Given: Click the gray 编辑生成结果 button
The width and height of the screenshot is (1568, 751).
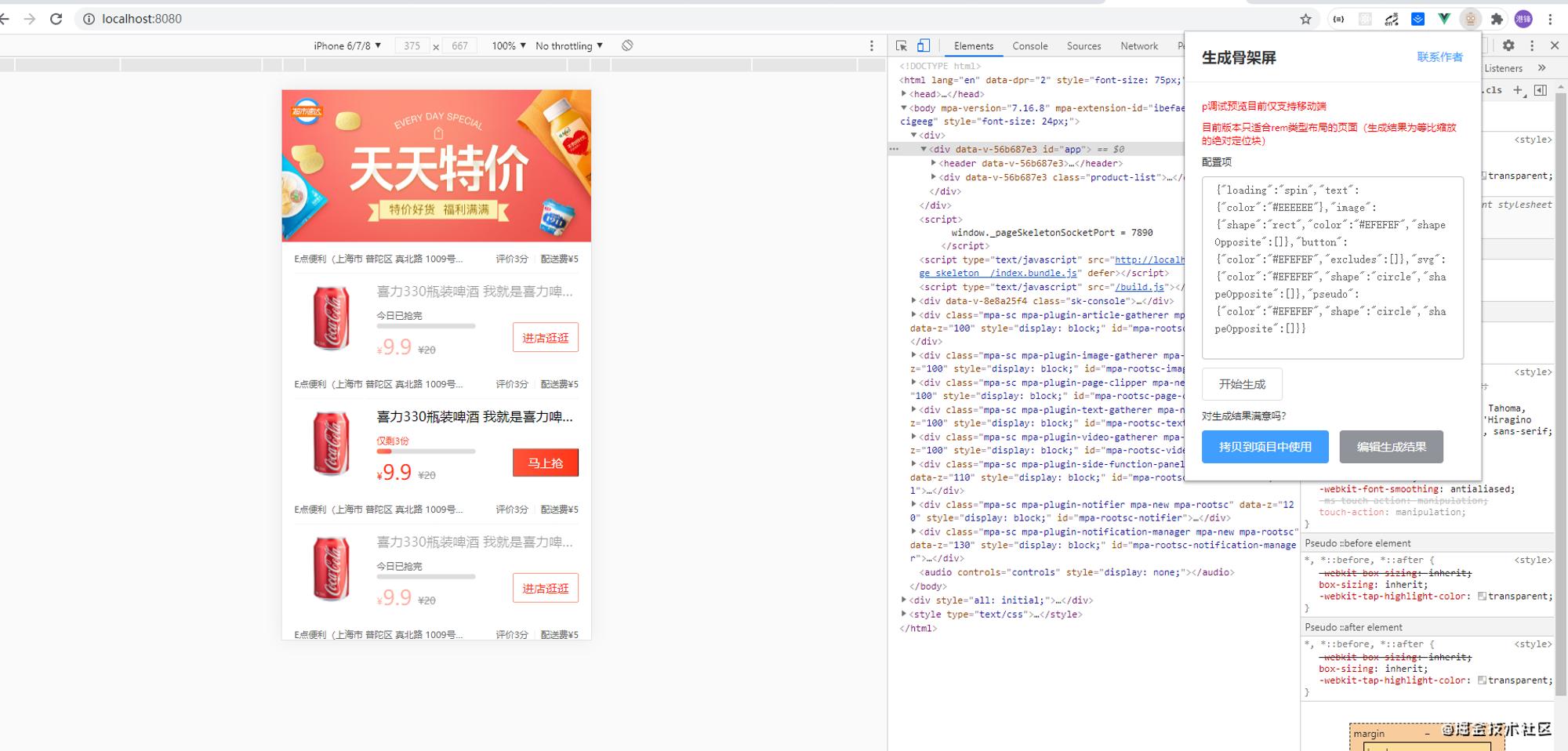Looking at the screenshot, I should tap(1391, 447).
